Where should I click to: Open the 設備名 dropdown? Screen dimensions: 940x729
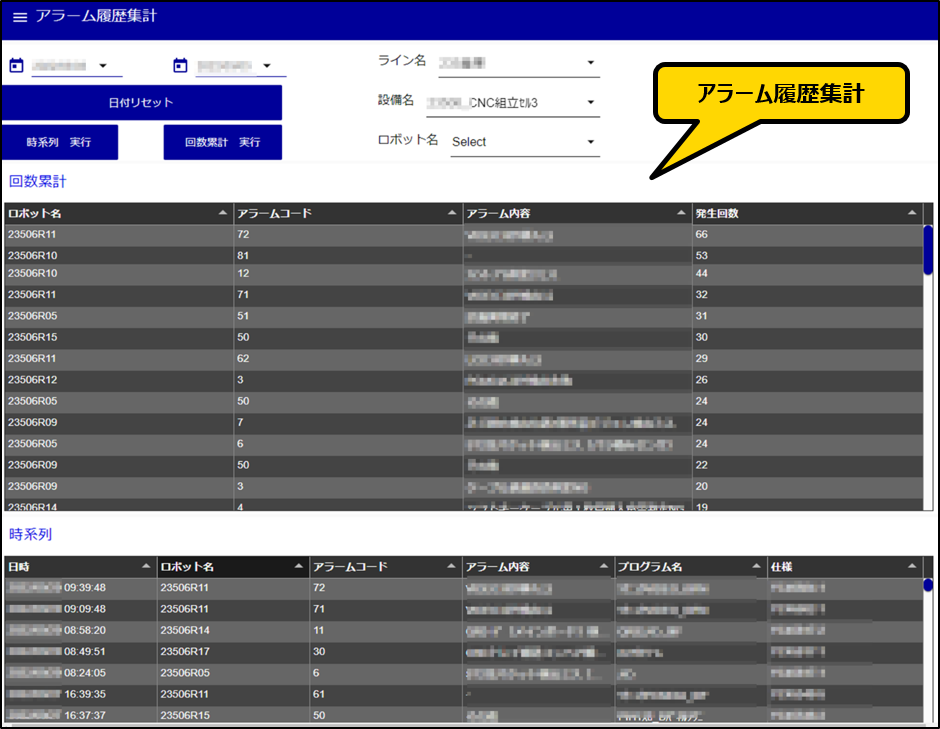590,101
